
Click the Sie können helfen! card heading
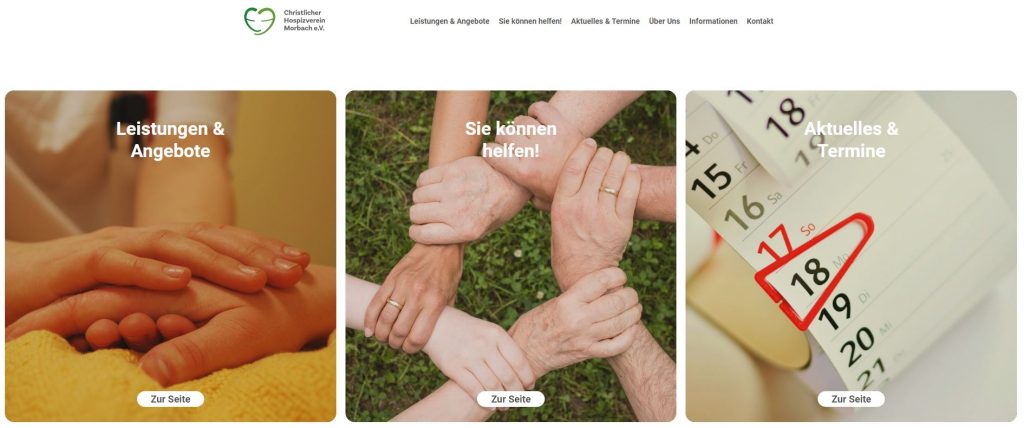point(511,140)
